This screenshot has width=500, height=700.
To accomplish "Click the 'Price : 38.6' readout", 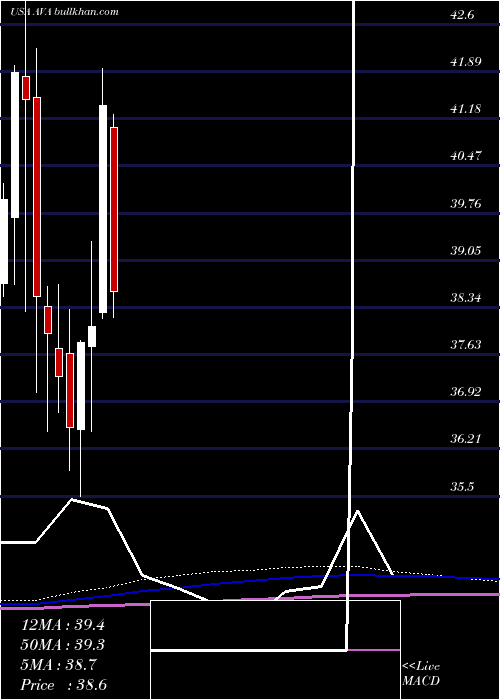I will coord(64,685).
